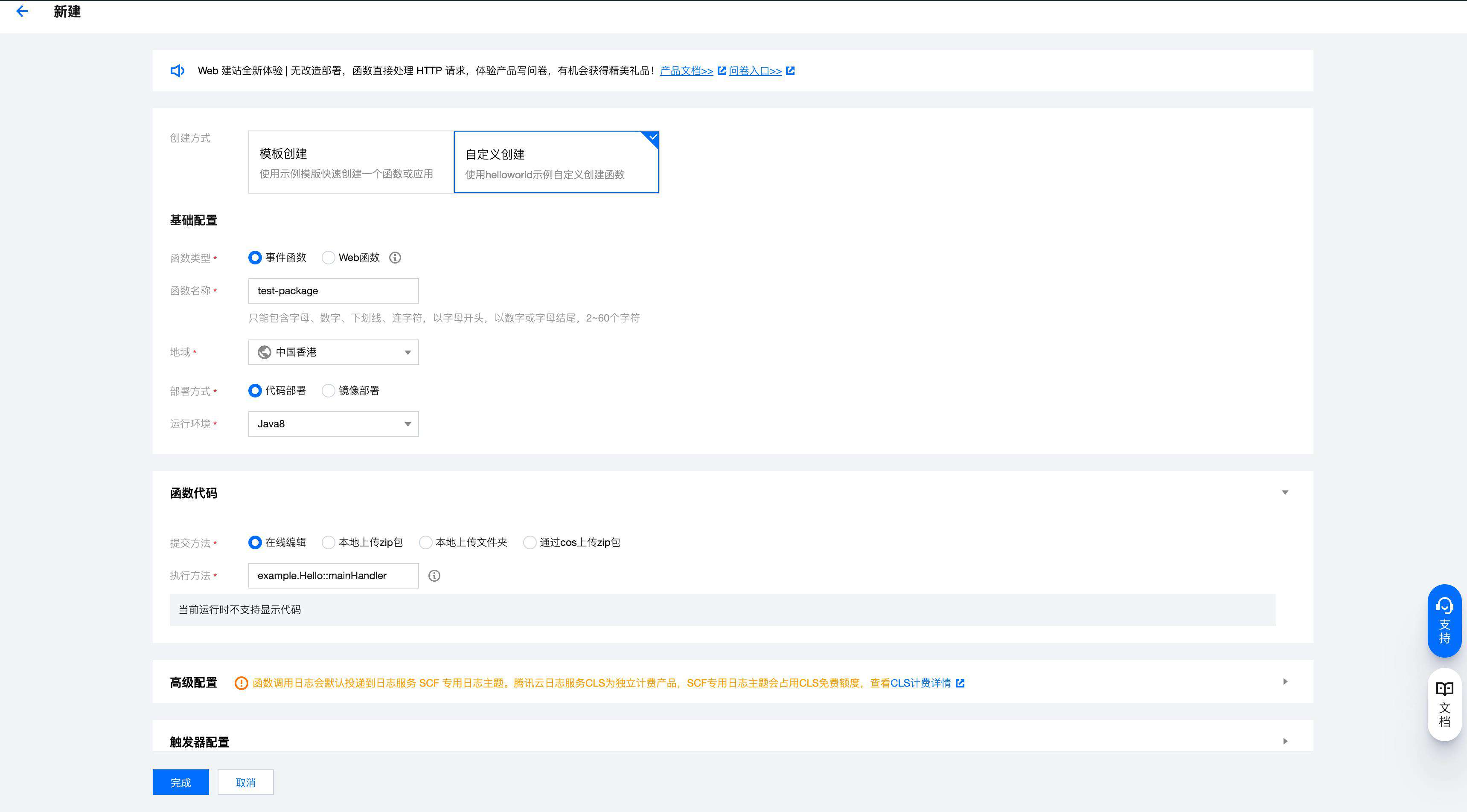Screen dimensions: 1467x812
Task: Open the 文档 floating docs button
Action: coord(1444,705)
